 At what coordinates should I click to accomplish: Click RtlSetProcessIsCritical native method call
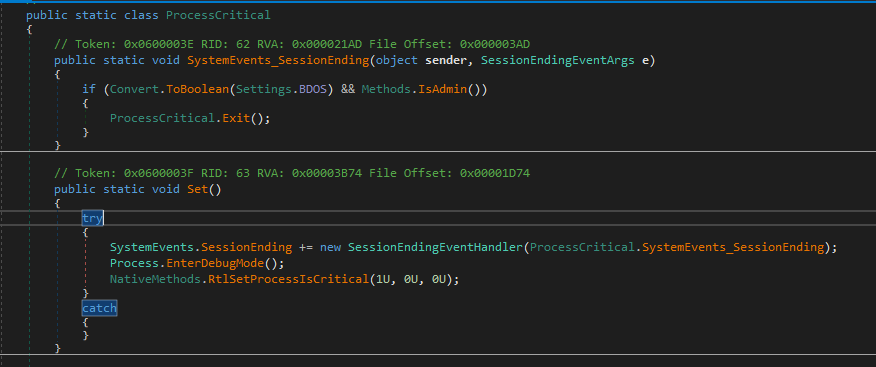(289, 279)
